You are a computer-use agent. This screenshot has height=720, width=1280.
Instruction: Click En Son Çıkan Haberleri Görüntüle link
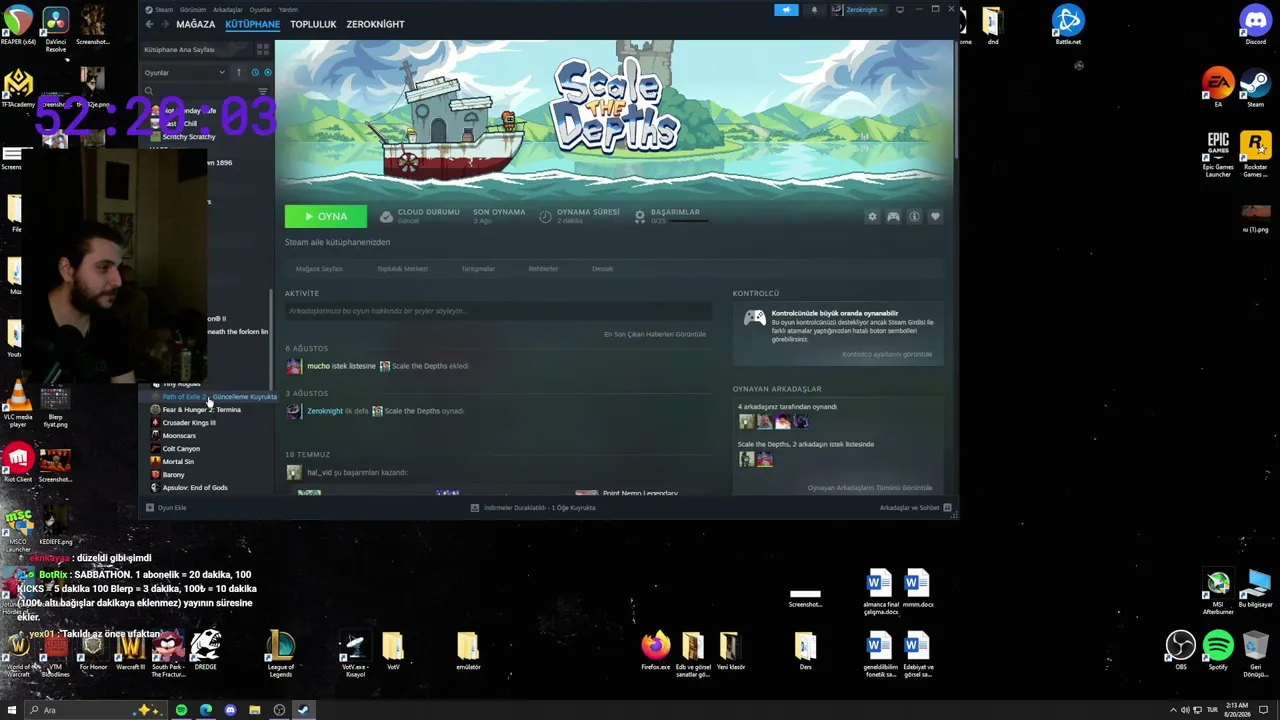click(x=655, y=334)
